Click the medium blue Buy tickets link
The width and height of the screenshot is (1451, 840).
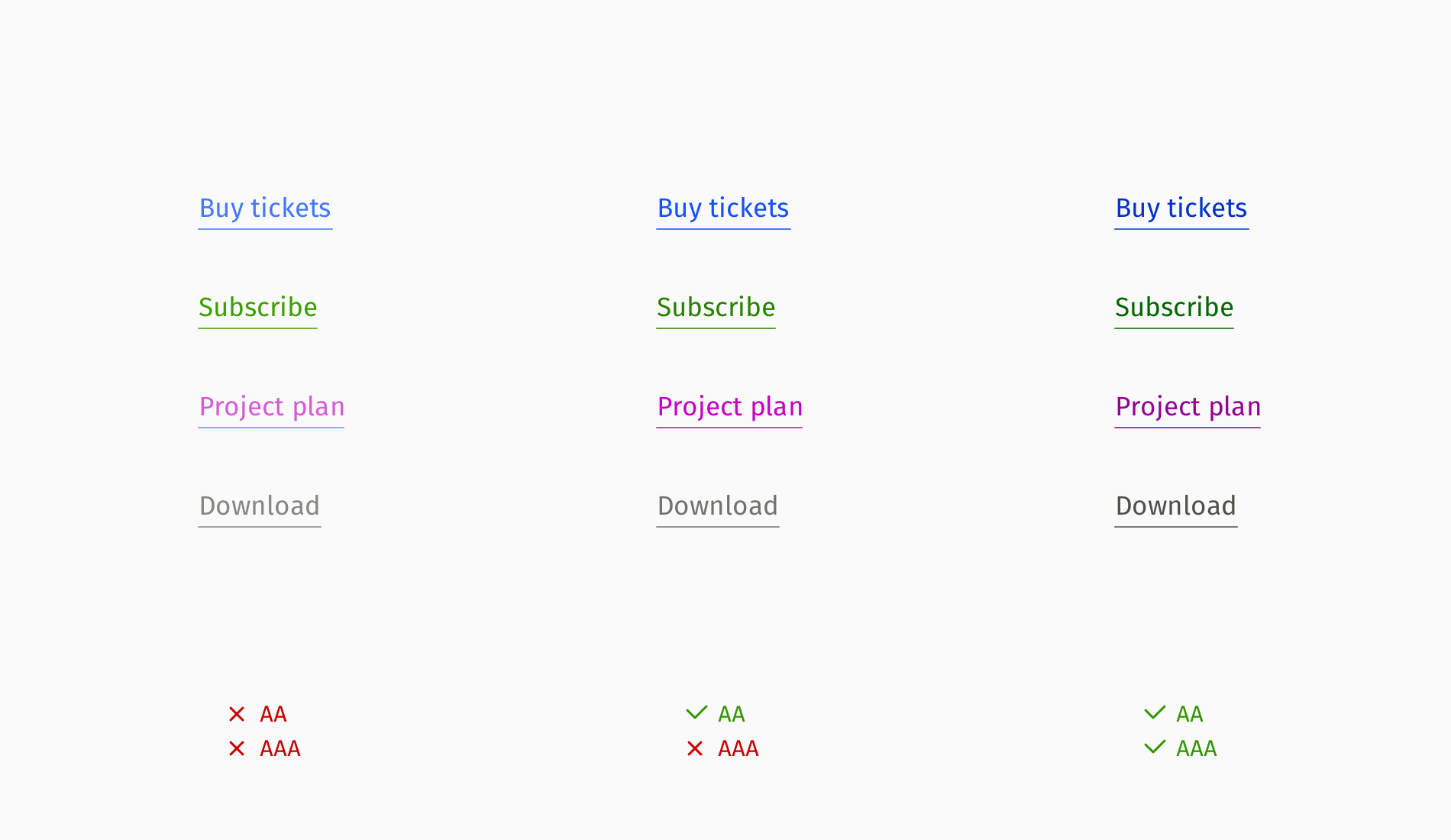click(723, 208)
